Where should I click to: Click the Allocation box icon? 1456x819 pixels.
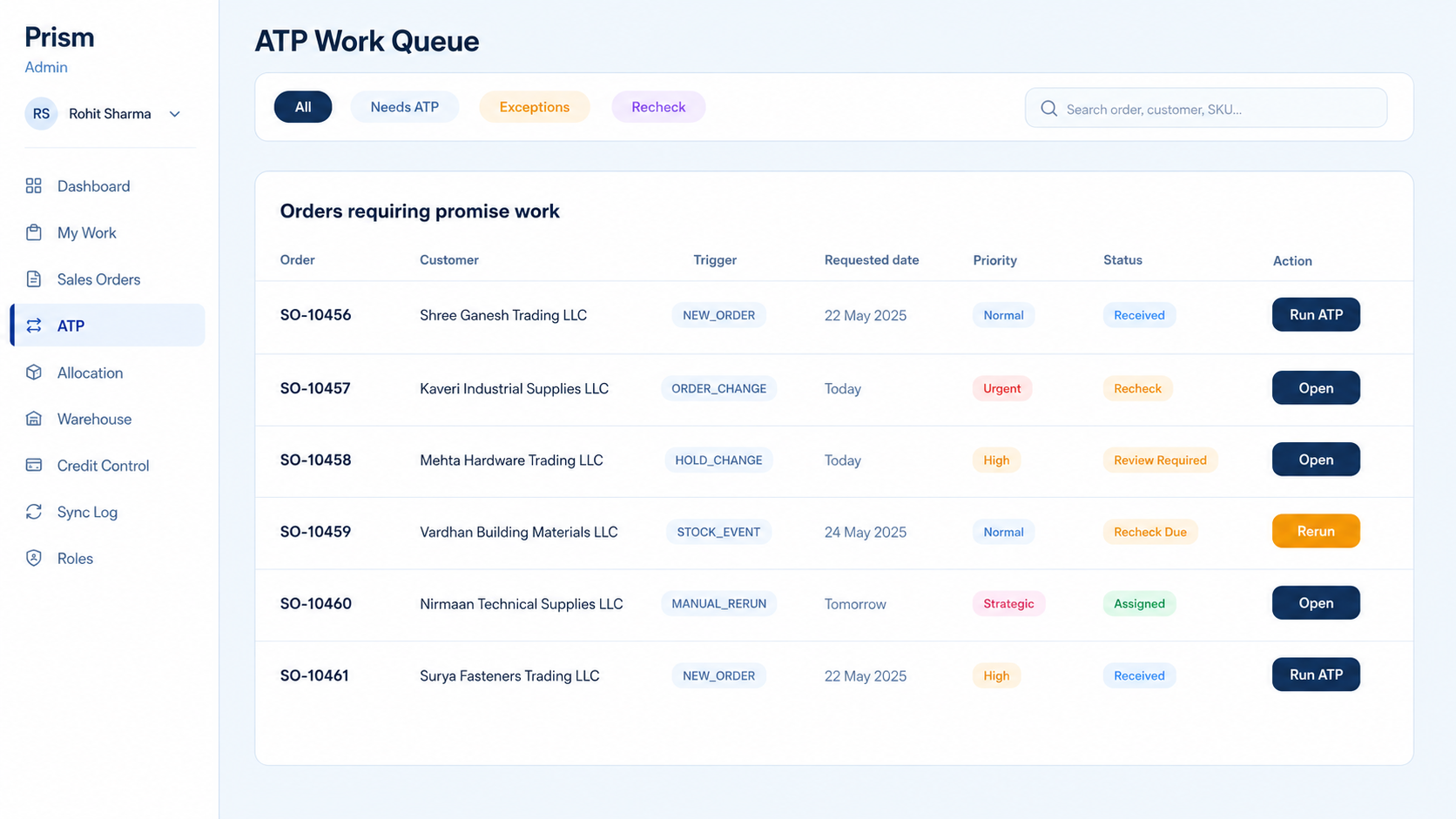[x=34, y=373]
